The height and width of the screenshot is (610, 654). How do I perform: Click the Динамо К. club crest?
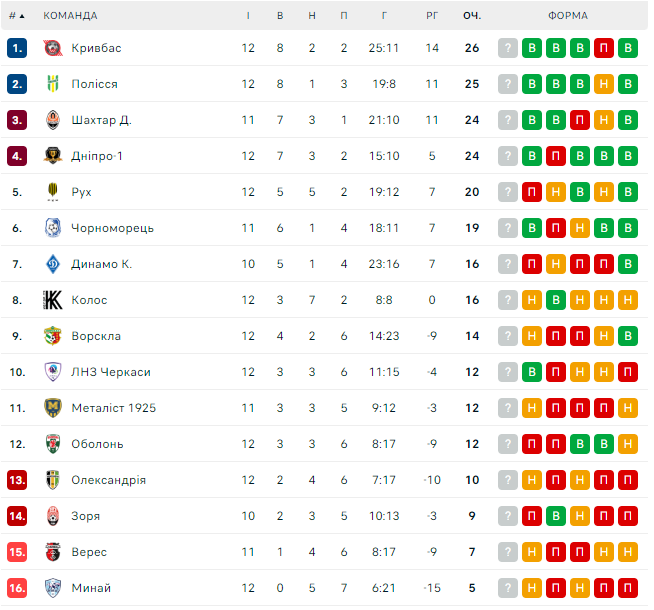(53, 264)
